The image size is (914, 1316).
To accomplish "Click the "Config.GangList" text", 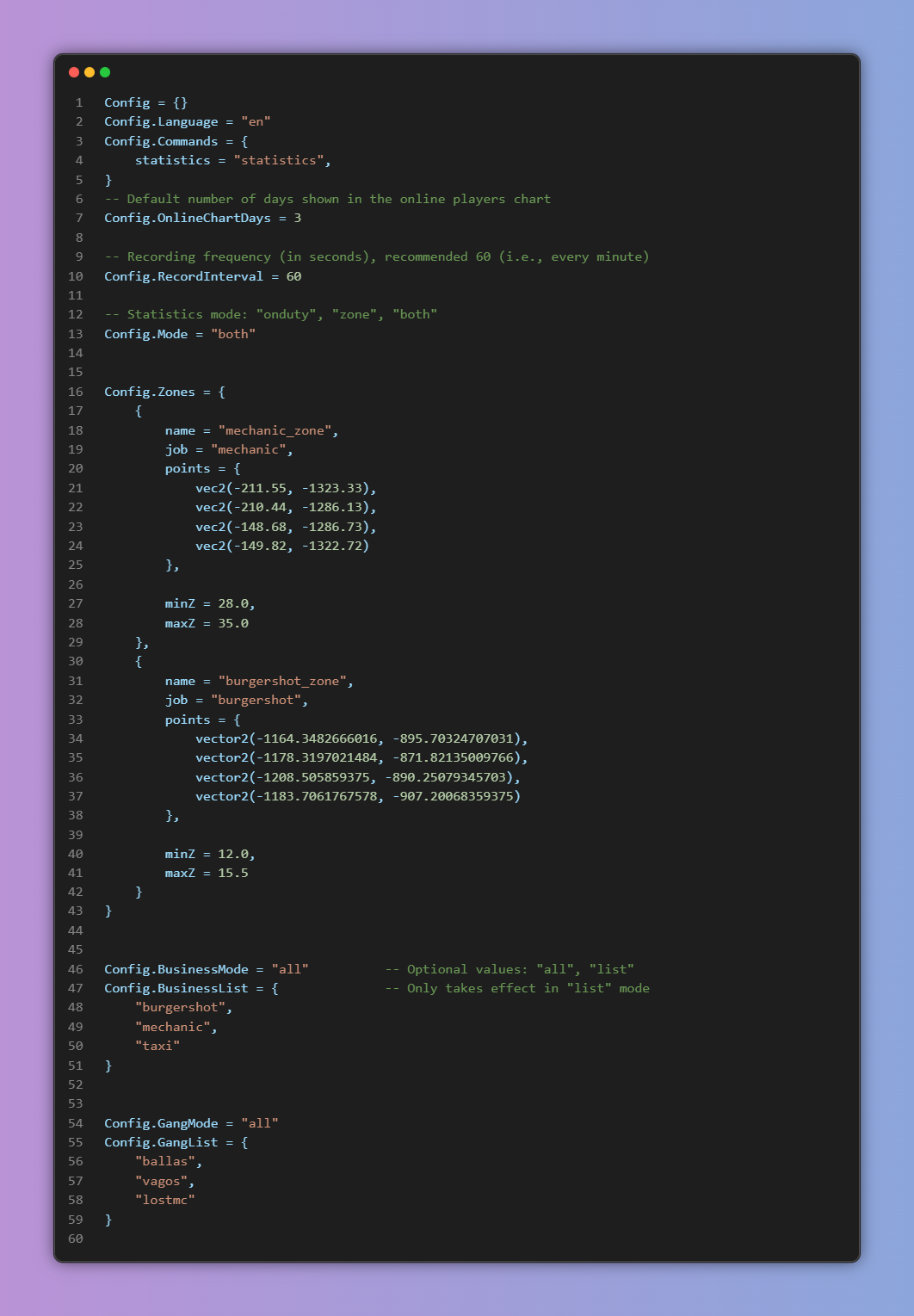I will pos(161,1142).
